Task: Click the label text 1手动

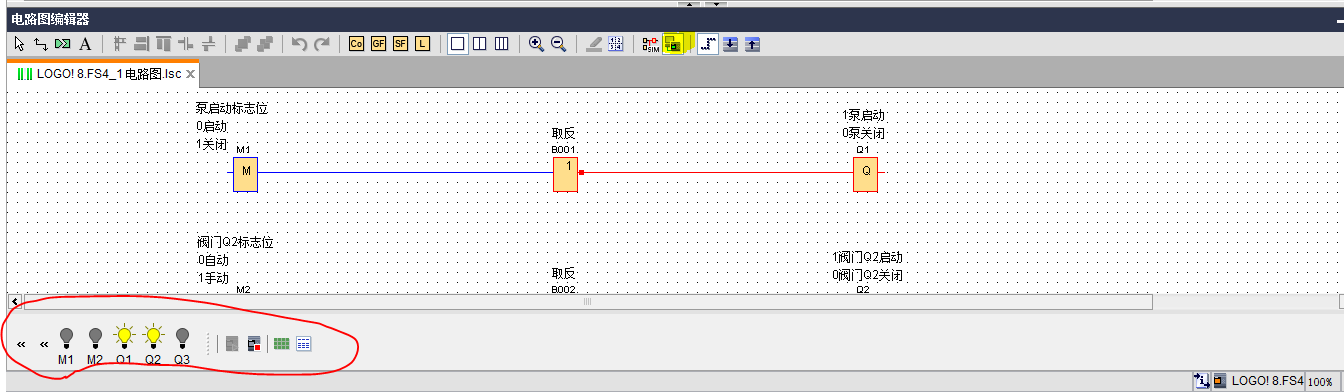Action: [213, 277]
